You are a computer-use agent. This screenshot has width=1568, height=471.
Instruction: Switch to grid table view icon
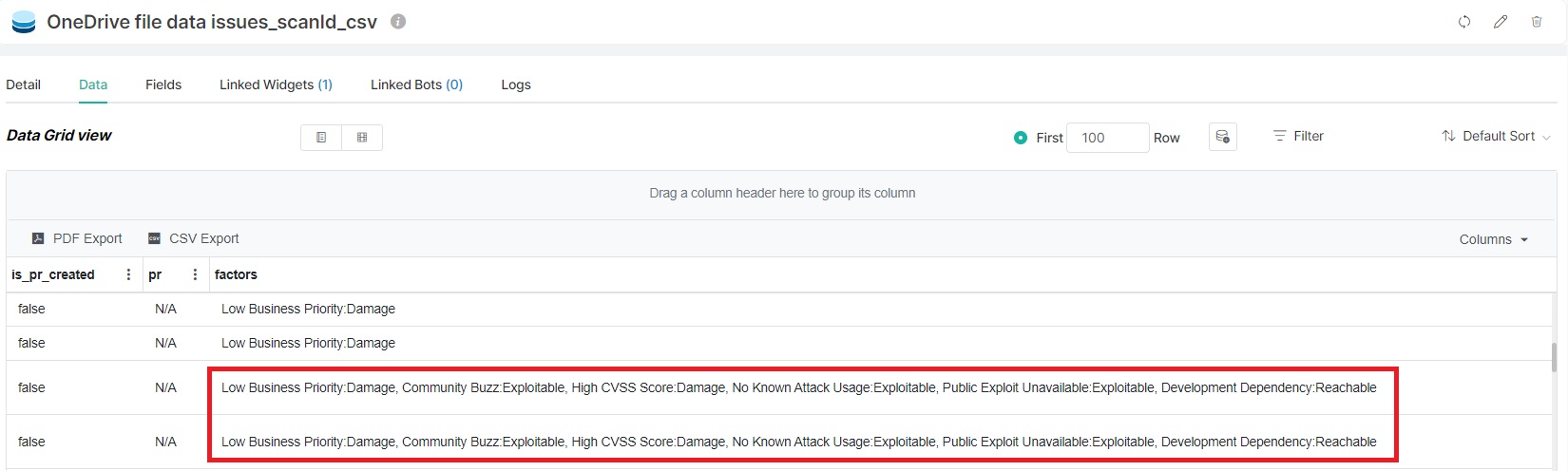pyautogui.click(x=362, y=138)
